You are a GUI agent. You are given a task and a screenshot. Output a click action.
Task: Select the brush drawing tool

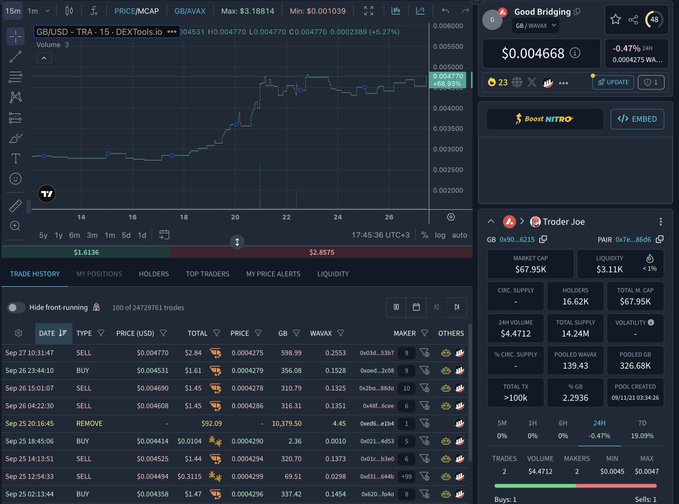tap(16, 139)
